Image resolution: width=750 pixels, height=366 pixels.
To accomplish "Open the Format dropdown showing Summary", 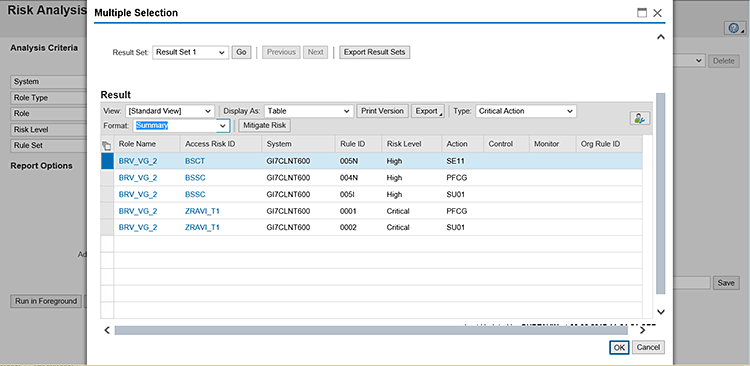I will click(181, 125).
